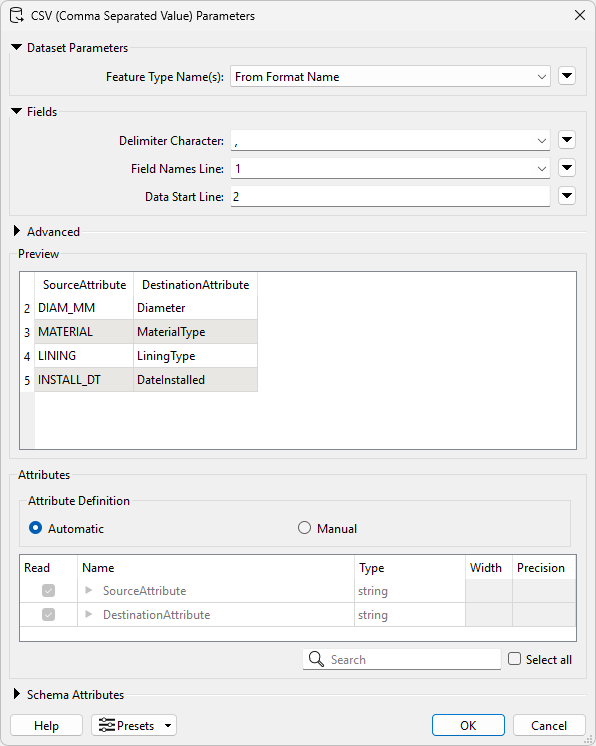Select the Automatic attribute definition option

[36, 528]
